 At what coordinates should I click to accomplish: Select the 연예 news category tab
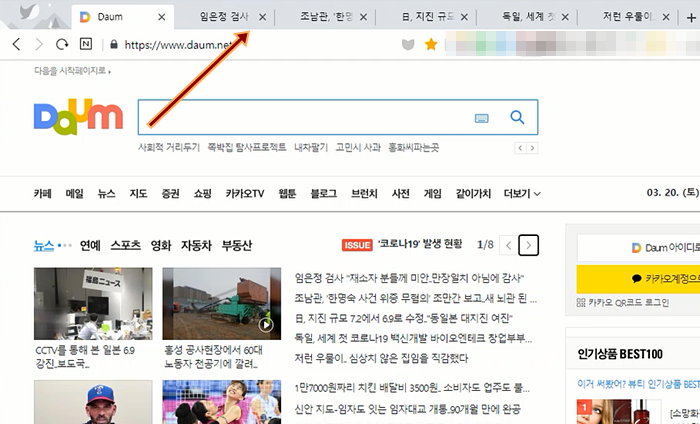90,245
